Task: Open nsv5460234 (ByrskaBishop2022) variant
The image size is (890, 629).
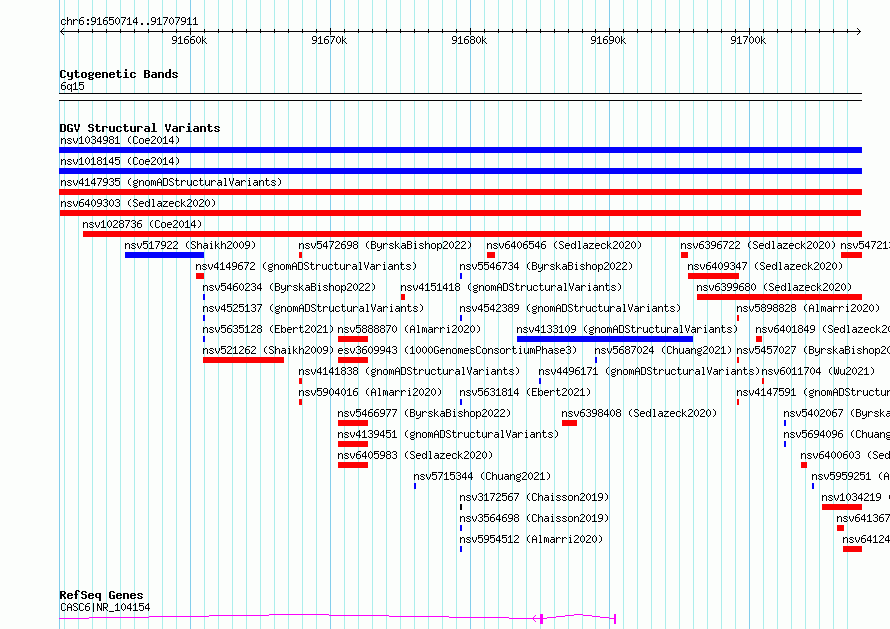Action: pyautogui.click(x=289, y=287)
